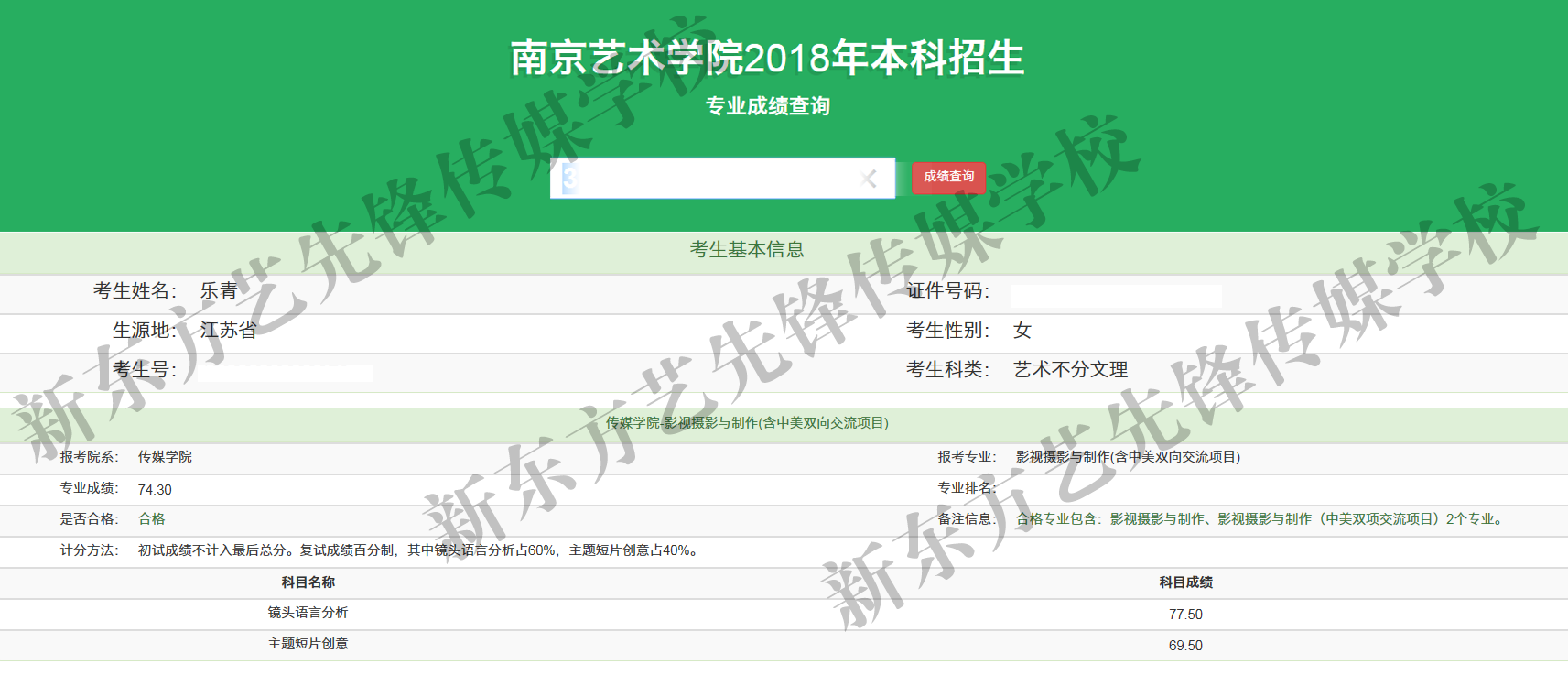
Task: Select the gender value 女
Action: [1022, 330]
